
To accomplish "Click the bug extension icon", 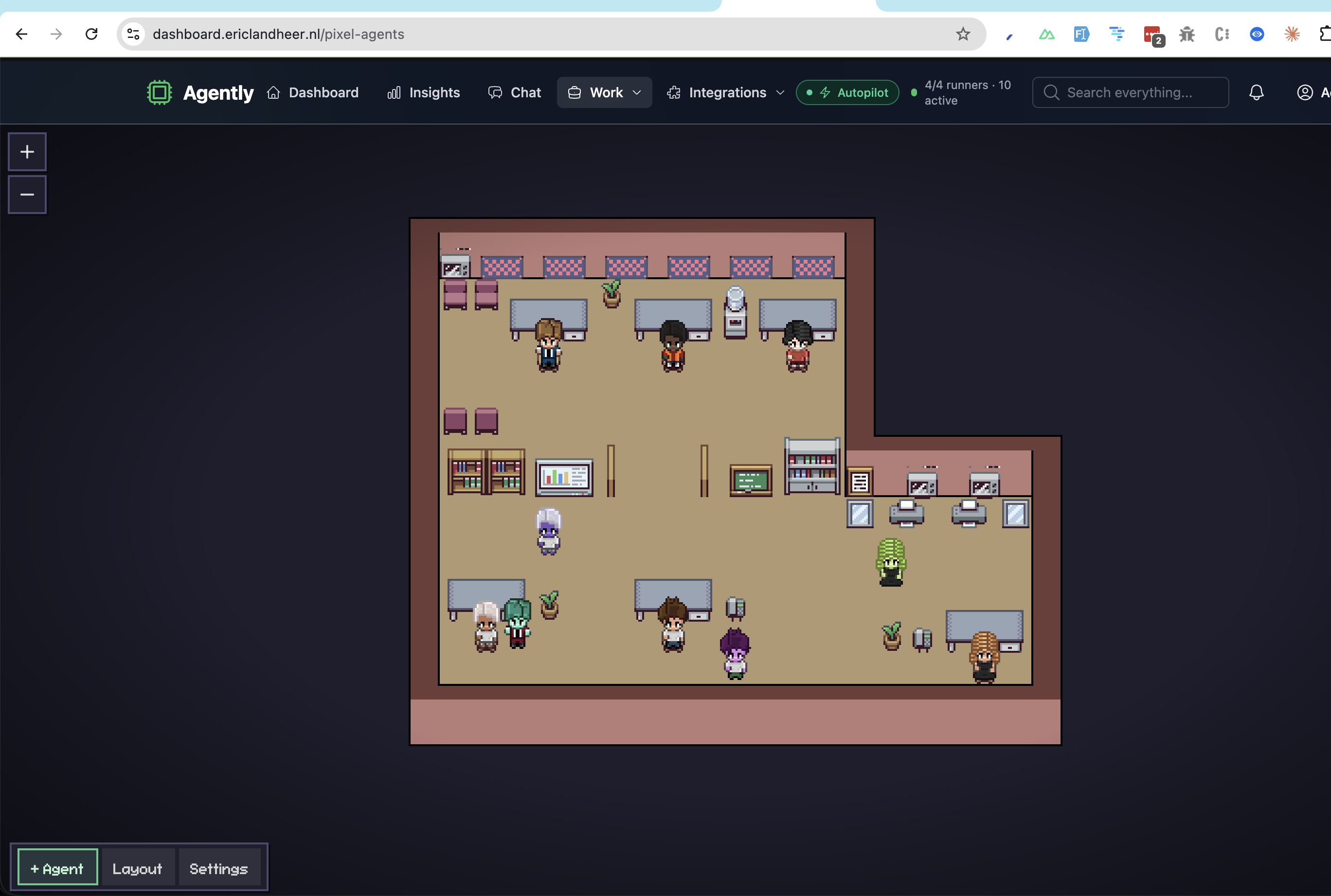I will coord(1186,34).
